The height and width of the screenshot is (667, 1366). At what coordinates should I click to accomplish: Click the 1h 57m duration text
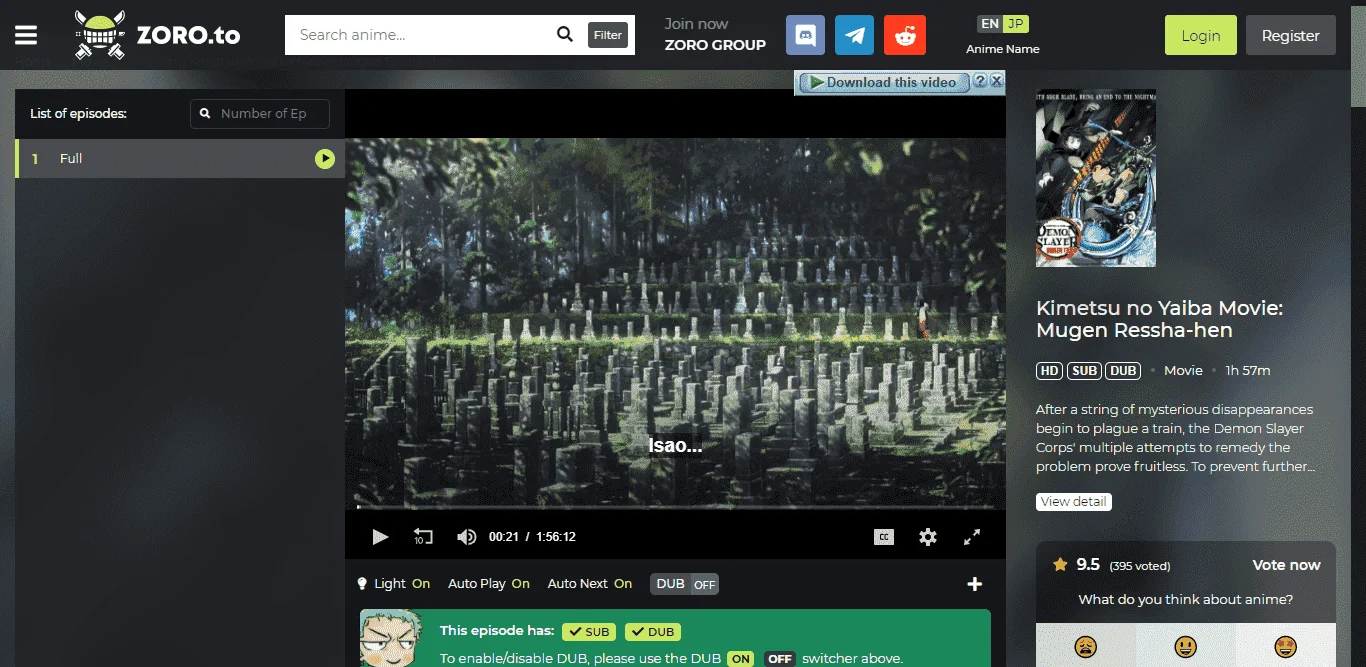coord(1248,370)
